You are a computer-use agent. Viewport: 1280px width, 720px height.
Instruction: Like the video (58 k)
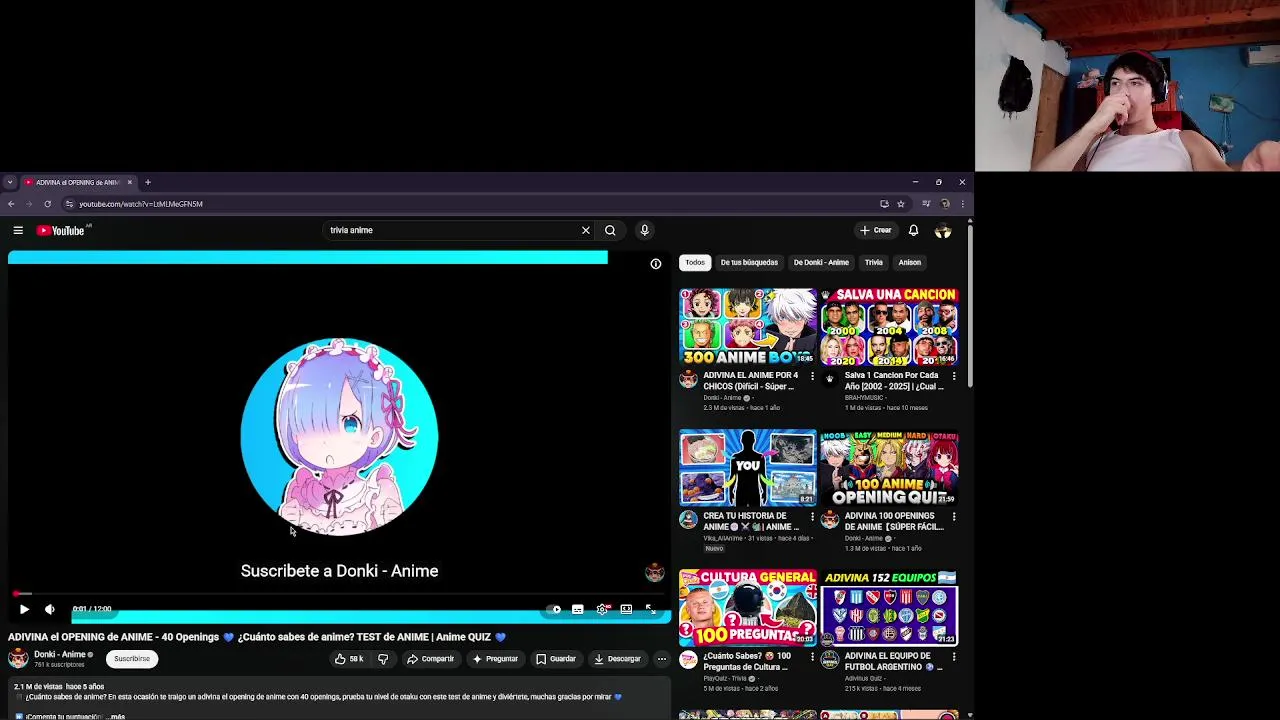349,659
